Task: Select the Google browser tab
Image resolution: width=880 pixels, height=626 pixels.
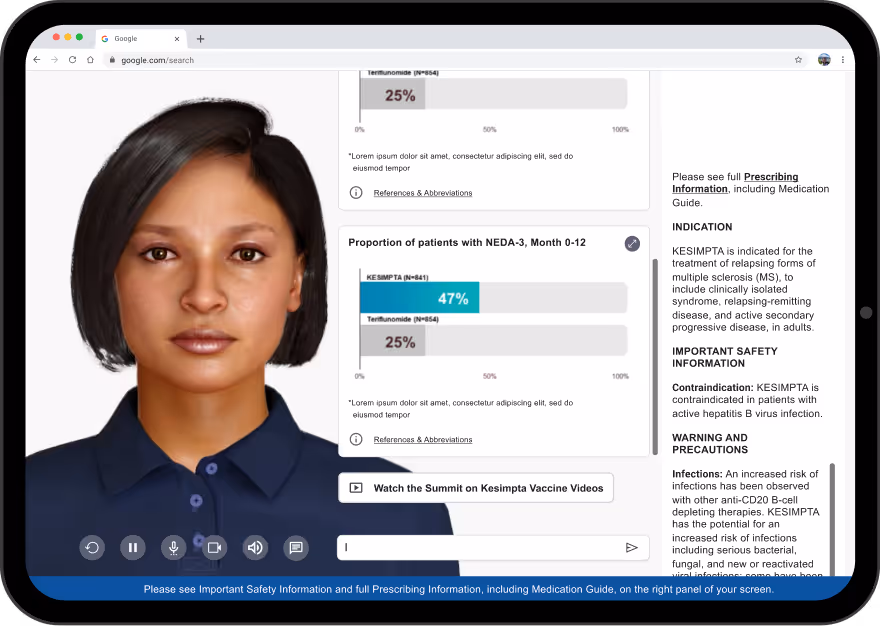Action: click(x=141, y=38)
